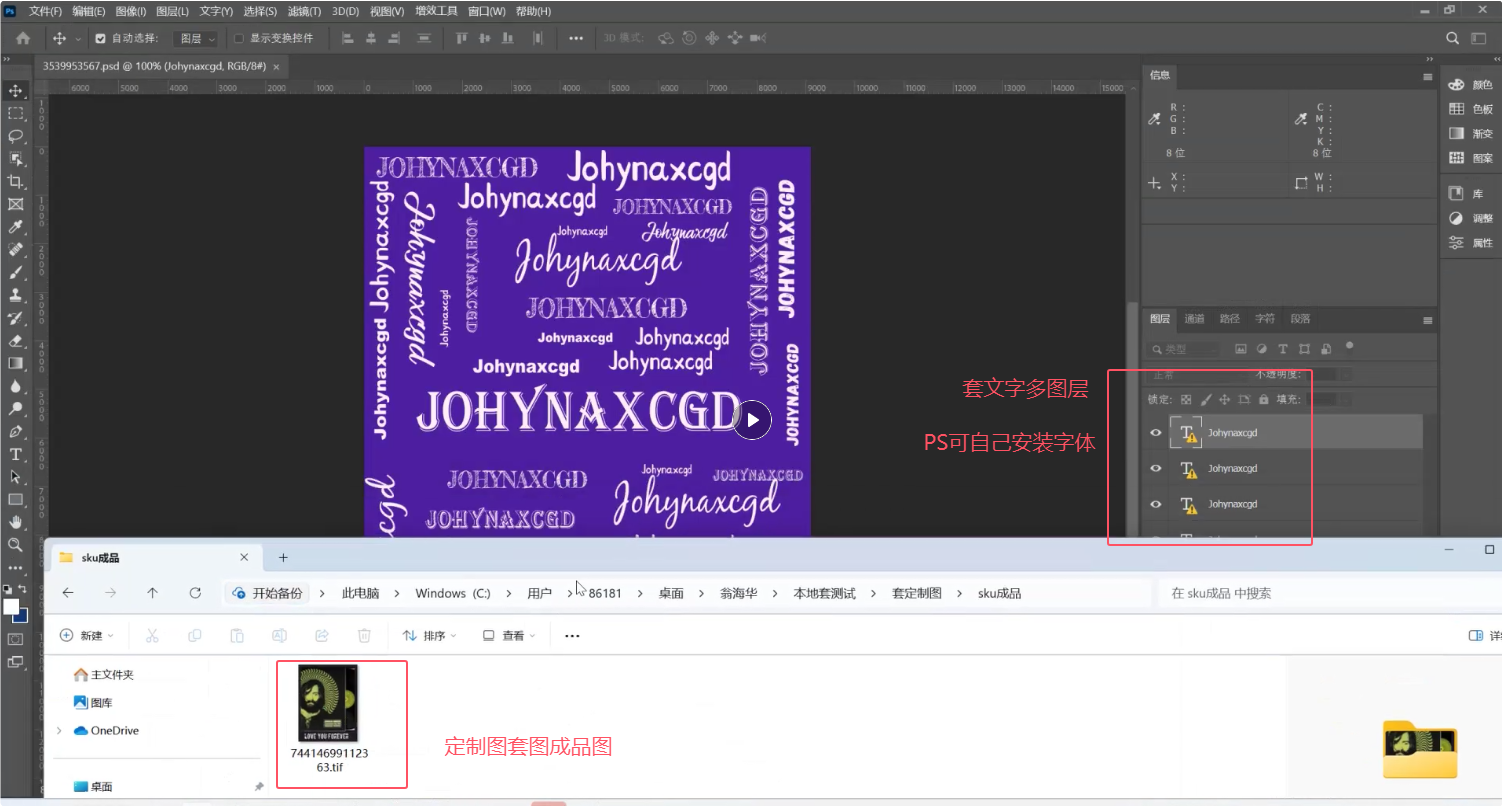The image size is (1502, 806).
Task: Click the Explorer refresh button
Action: [195, 592]
